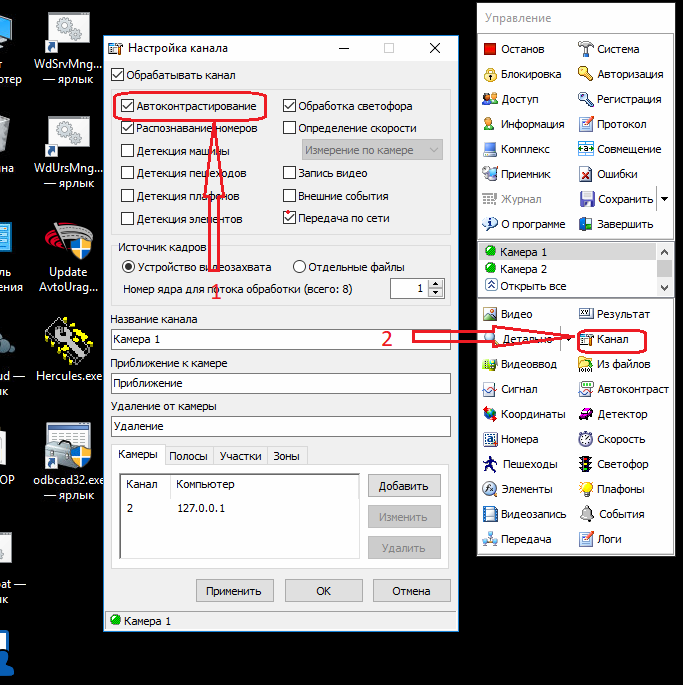The width and height of the screenshot is (683, 685).
Task: Switch to the Зоны tab
Action: click(286, 456)
